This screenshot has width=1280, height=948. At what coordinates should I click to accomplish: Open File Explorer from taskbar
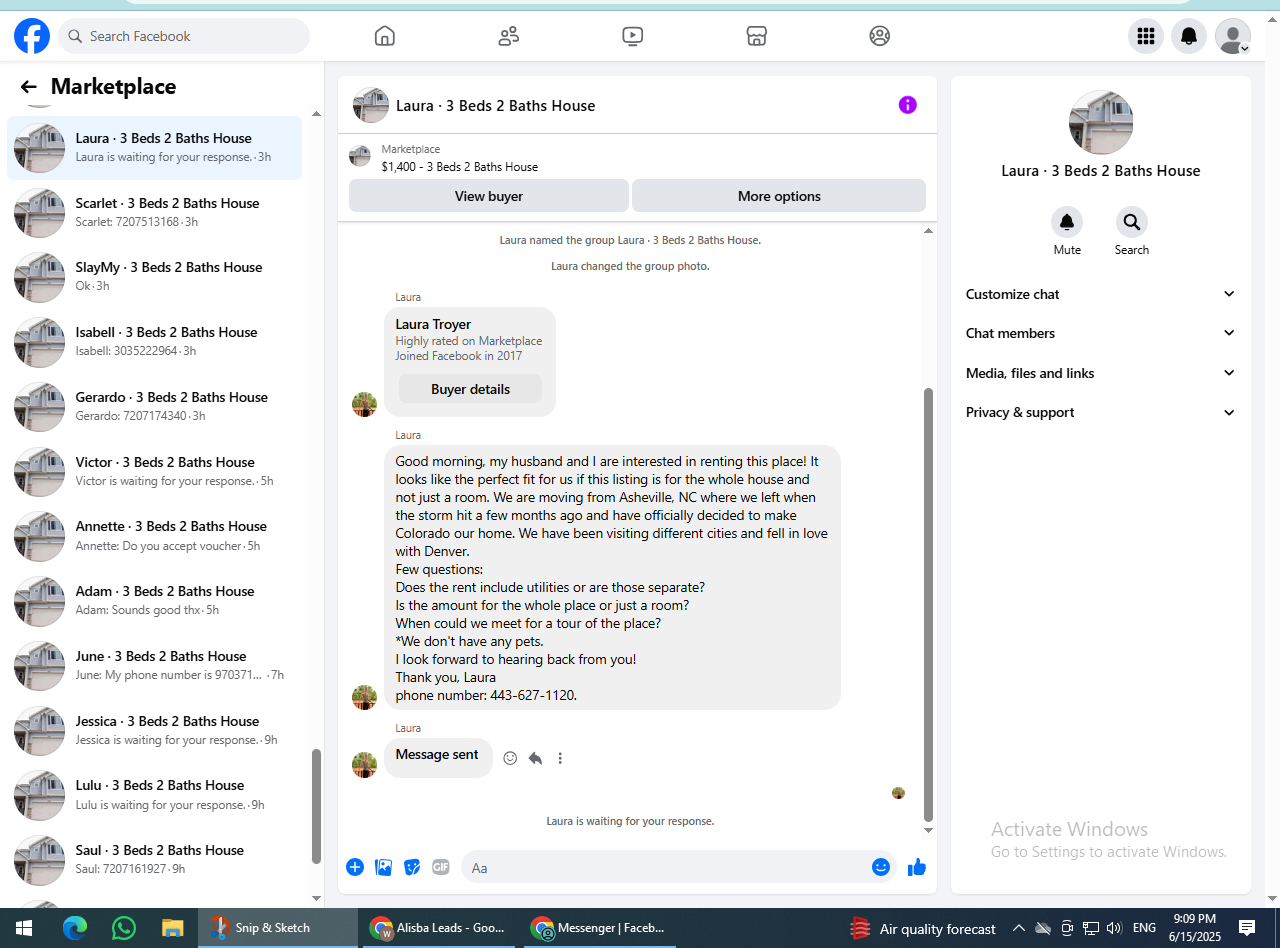(x=173, y=928)
